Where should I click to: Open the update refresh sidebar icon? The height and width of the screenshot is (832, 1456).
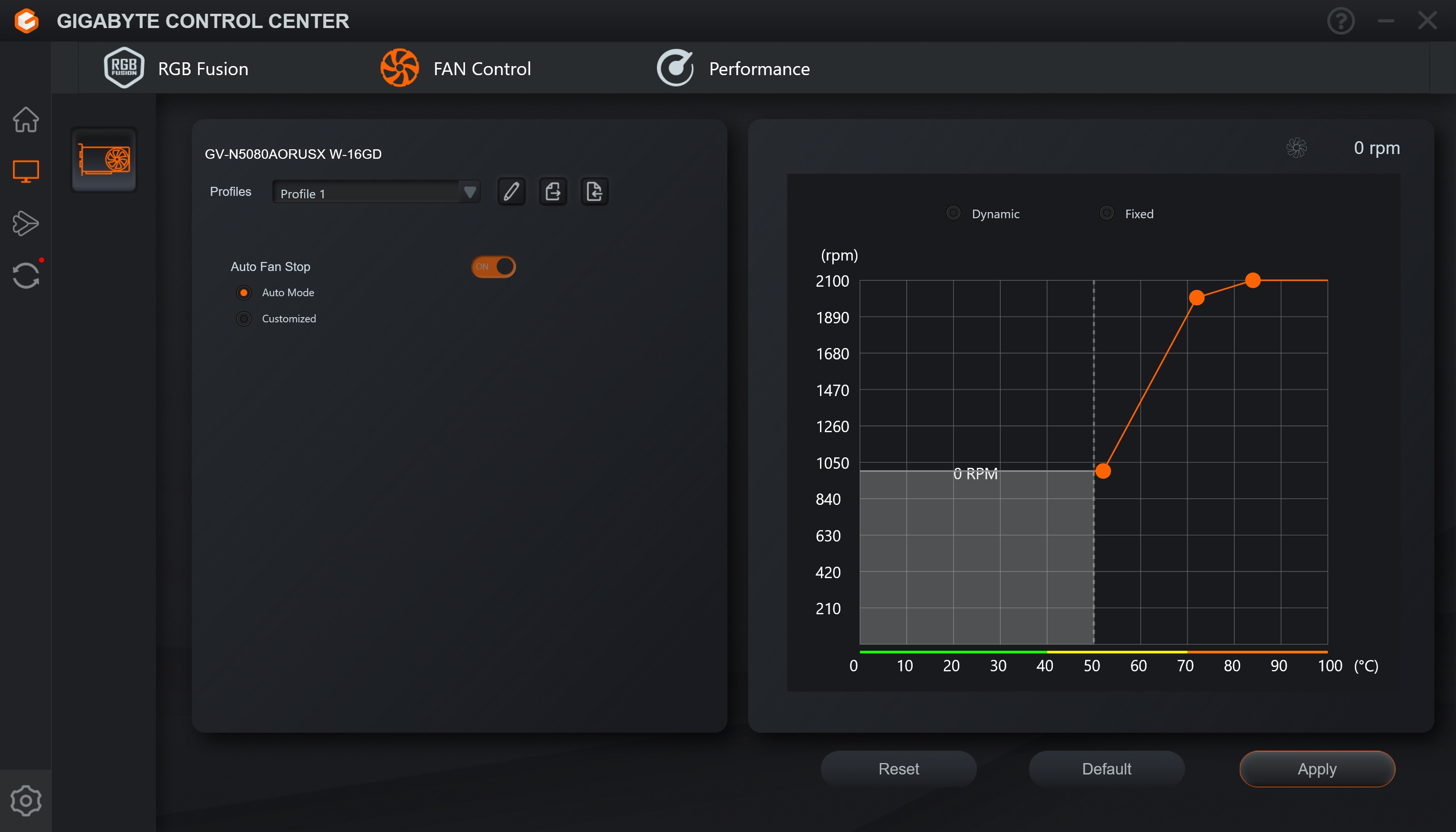[26, 275]
